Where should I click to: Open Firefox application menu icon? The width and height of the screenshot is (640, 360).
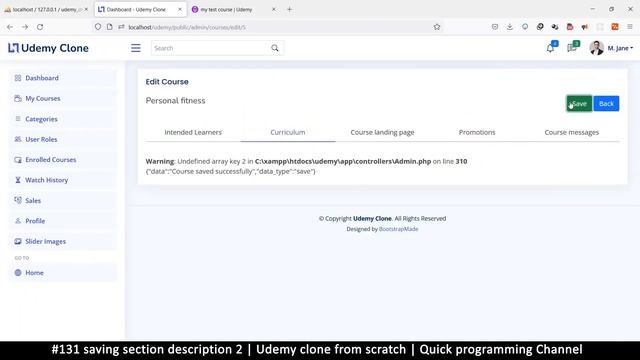[630, 27]
